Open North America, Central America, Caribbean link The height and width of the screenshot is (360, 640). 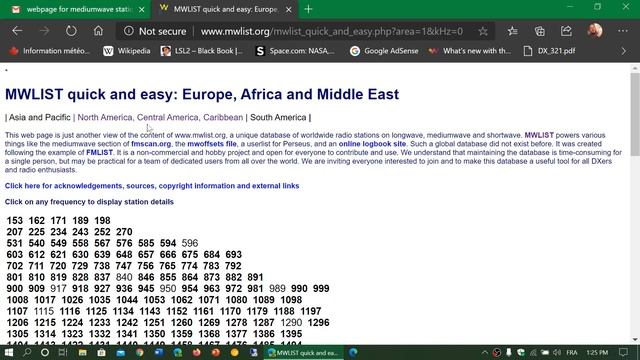[160, 118]
